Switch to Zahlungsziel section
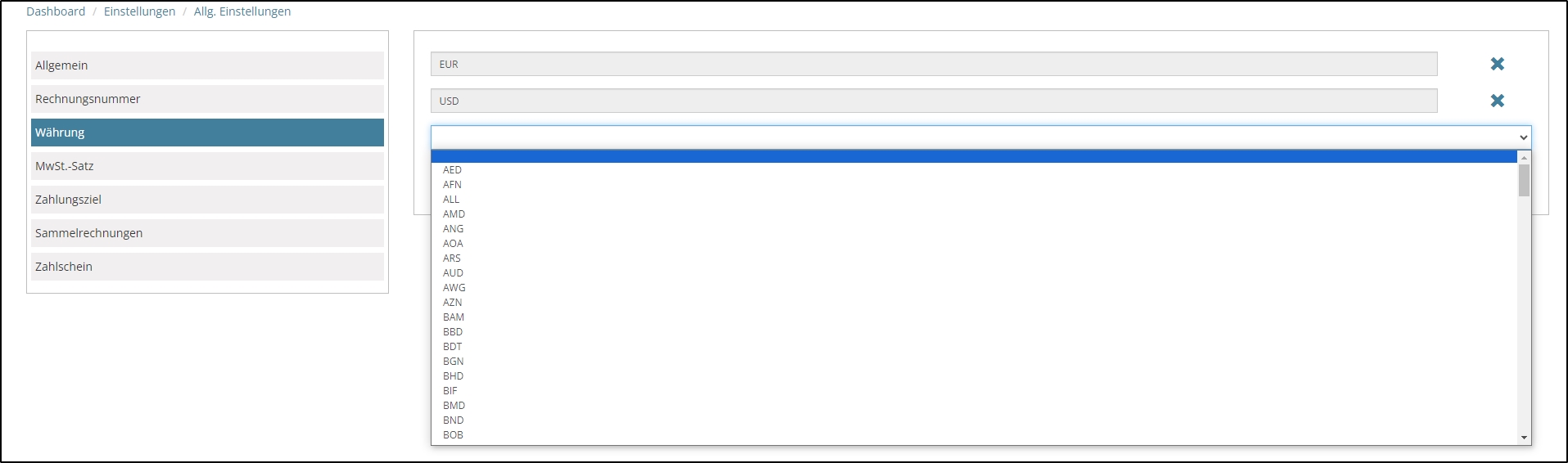This screenshot has width=1568, height=463. pos(207,200)
